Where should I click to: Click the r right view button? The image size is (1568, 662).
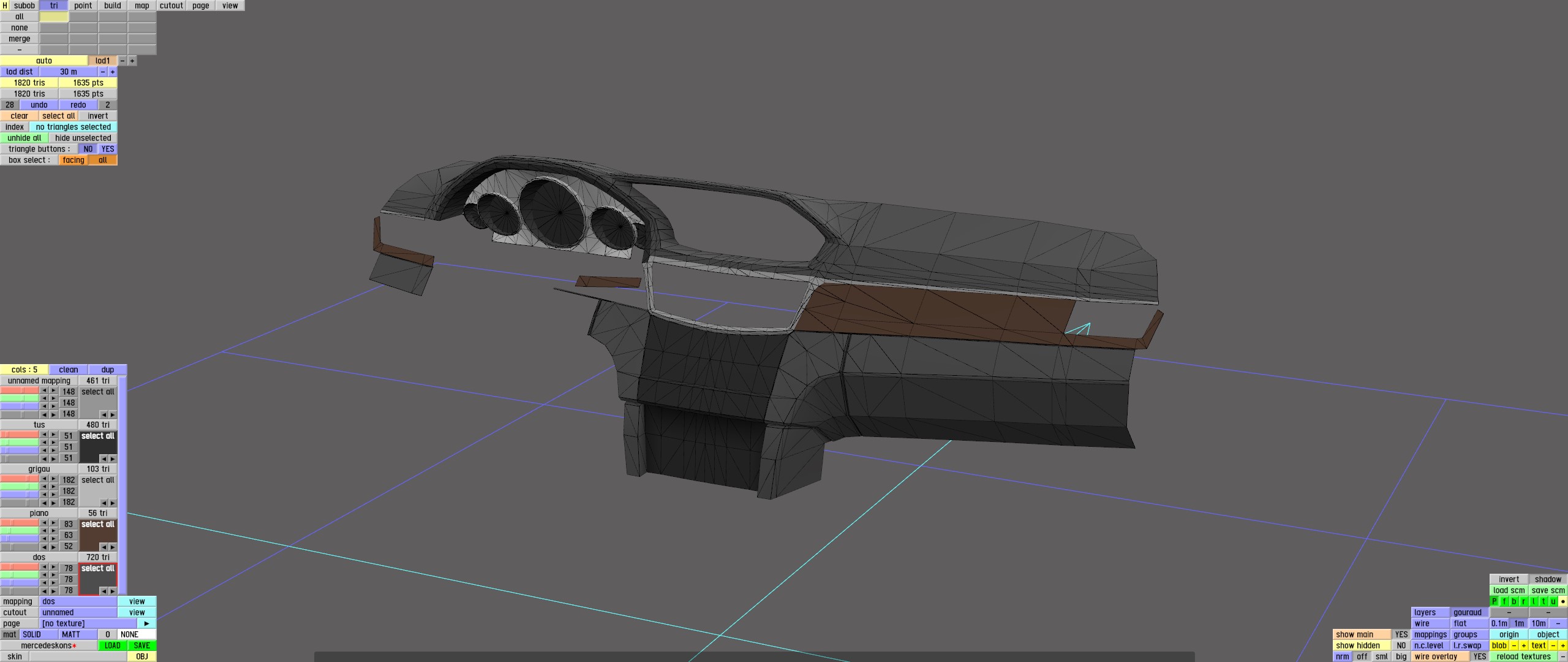(1524, 601)
